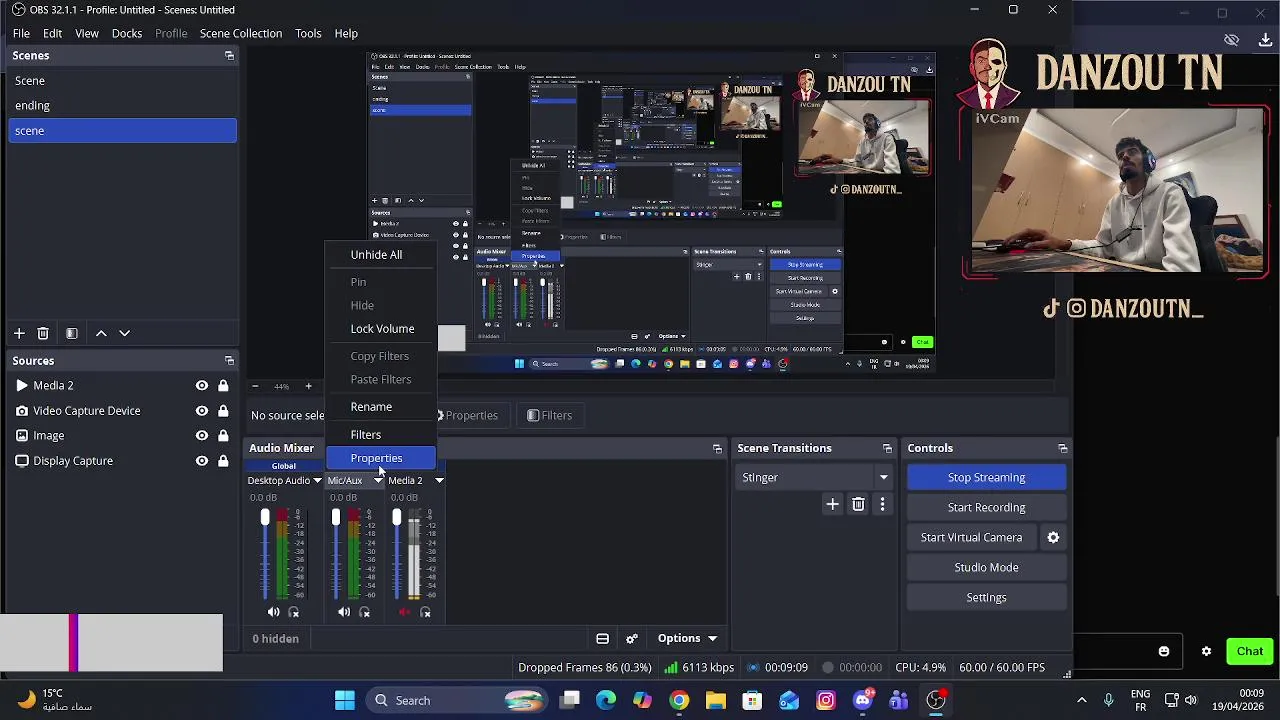Open the Tools menu
Image resolution: width=1280 pixels, height=720 pixels.
pyautogui.click(x=308, y=34)
